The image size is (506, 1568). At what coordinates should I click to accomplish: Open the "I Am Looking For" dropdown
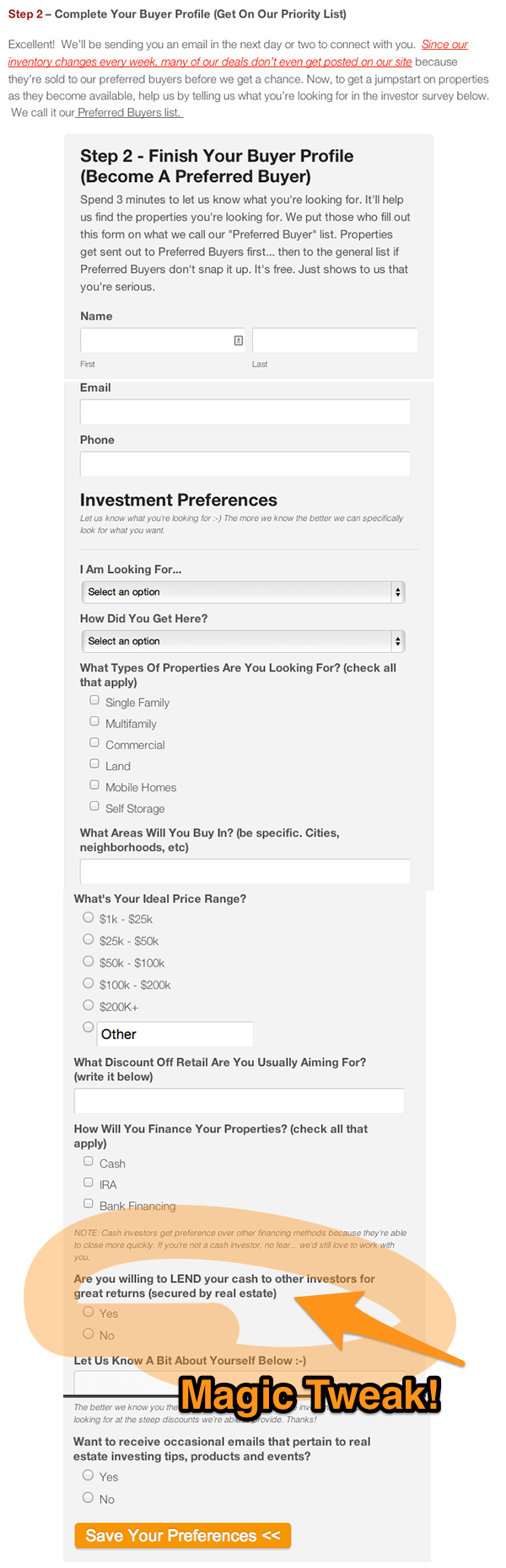pyautogui.click(x=243, y=592)
